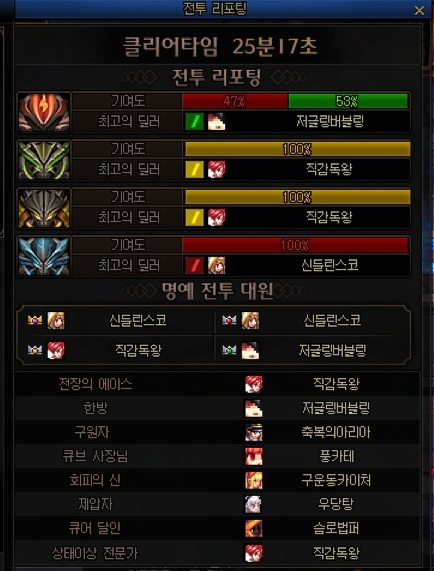Click 풍카테's character portrait
Screen dimensions: 434x571
[253, 456]
